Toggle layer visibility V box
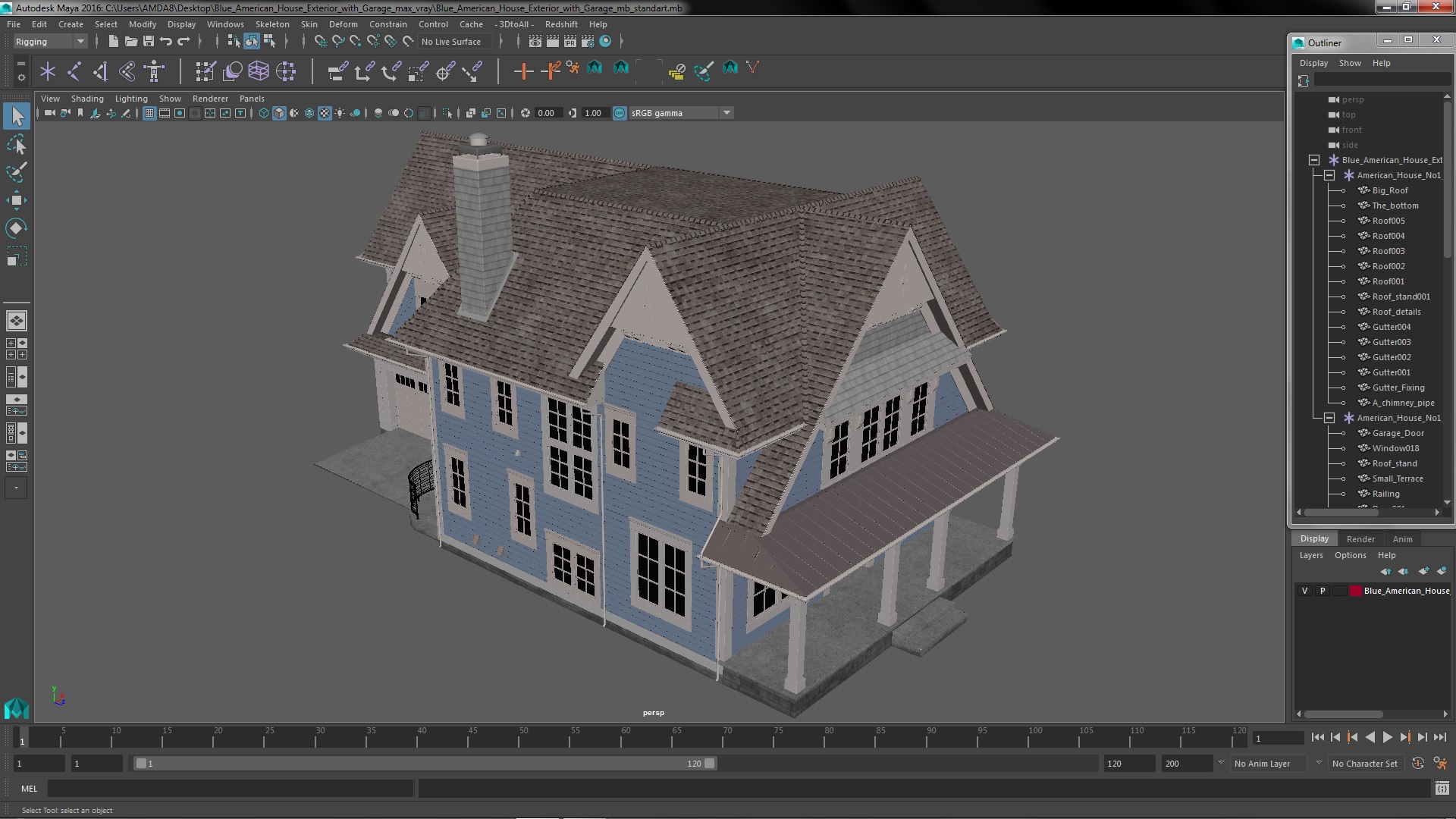1456x819 pixels. coord(1304,591)
